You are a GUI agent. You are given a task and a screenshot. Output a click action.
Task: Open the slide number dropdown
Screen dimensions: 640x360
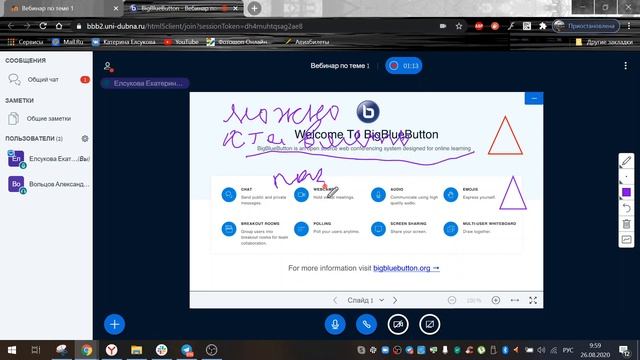pyautogui.click(x=365, y=300)
